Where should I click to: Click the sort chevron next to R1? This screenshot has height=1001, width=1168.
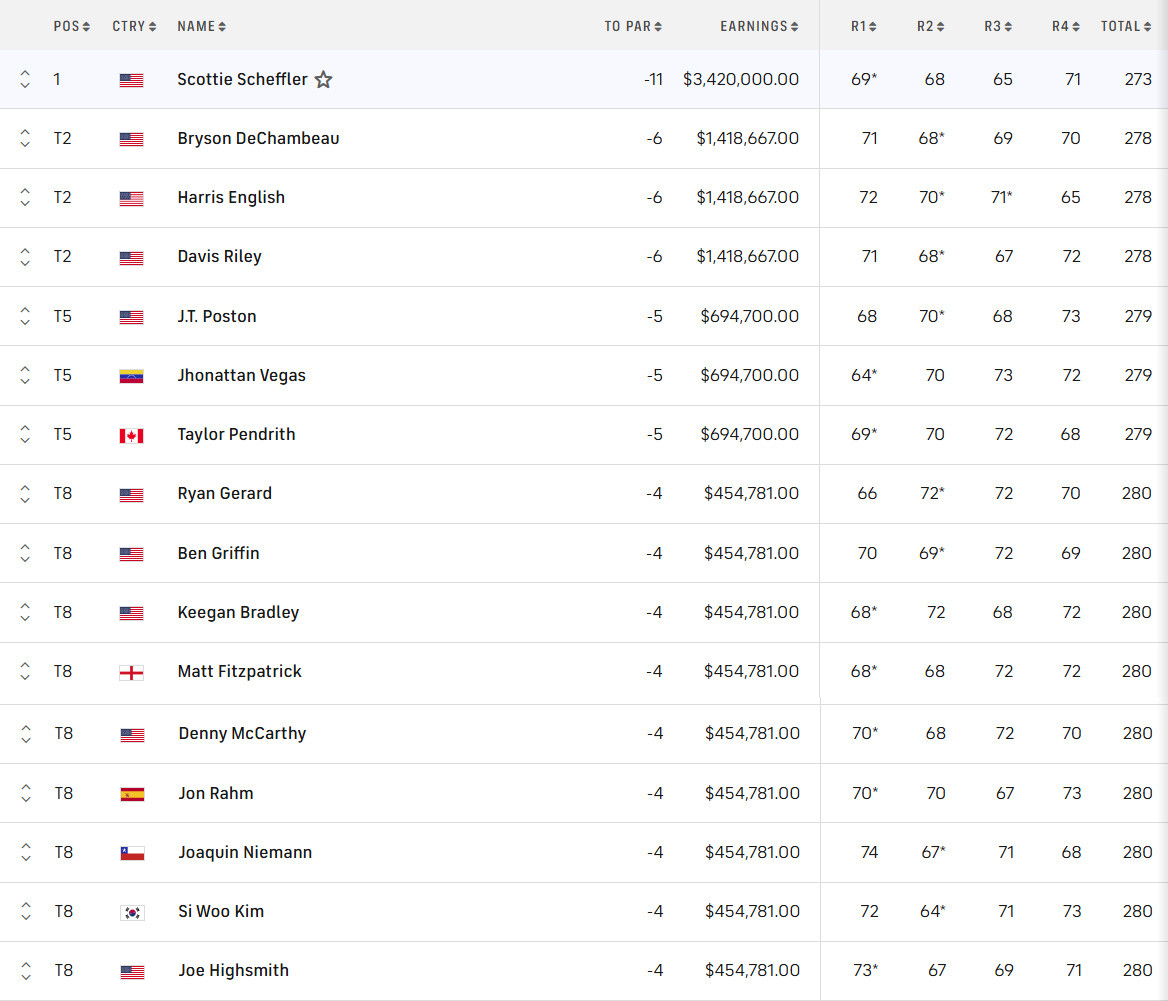click(x=874, y=27)
